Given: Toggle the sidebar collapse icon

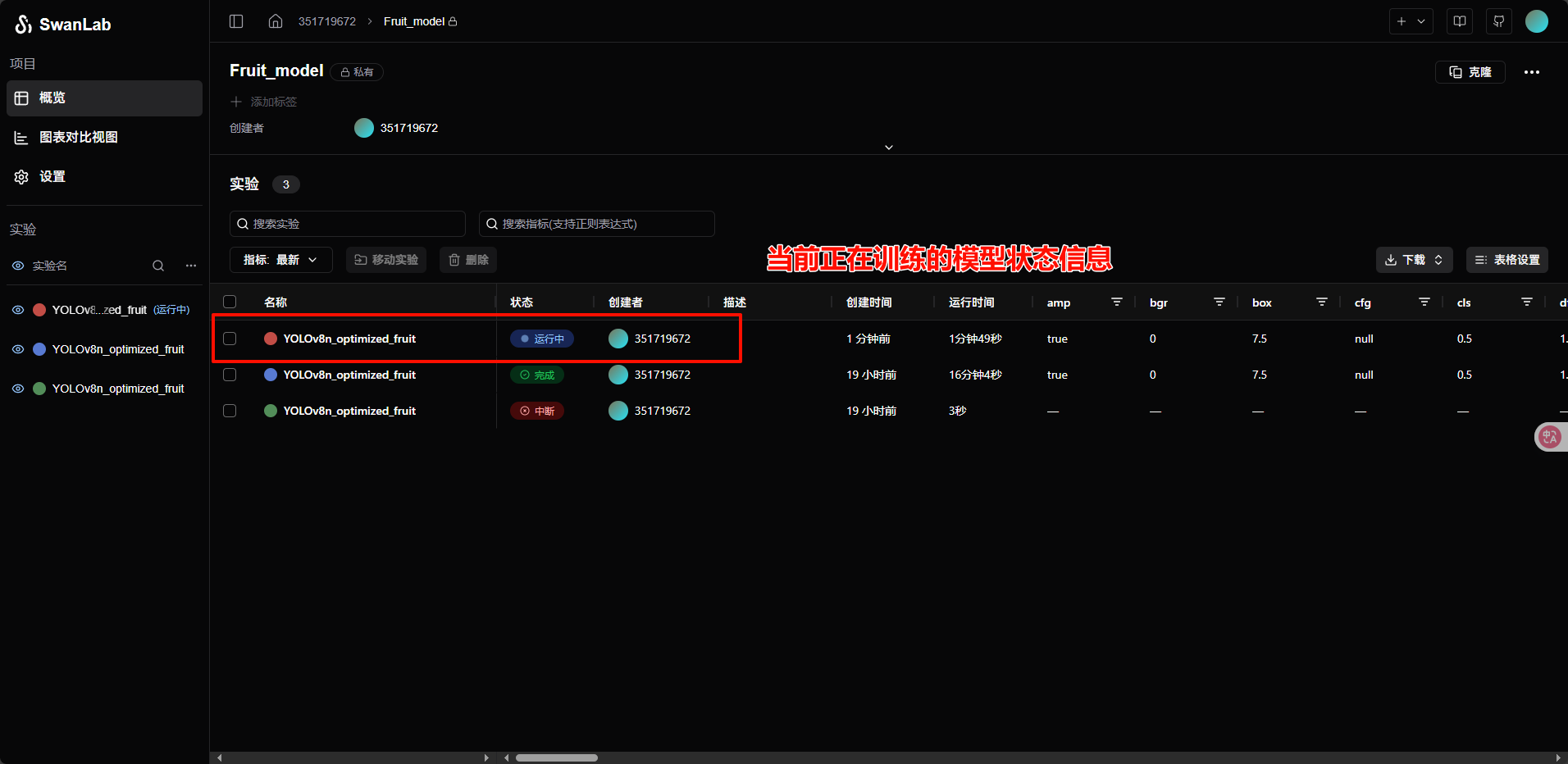Looking at the screenshot, I should (236, 21).
